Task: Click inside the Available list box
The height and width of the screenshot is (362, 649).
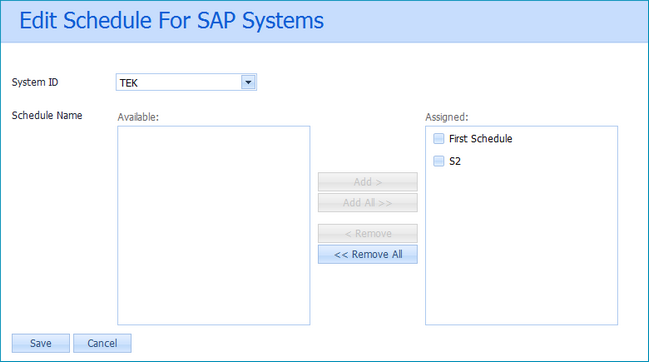Action: [x=214, y=225]
